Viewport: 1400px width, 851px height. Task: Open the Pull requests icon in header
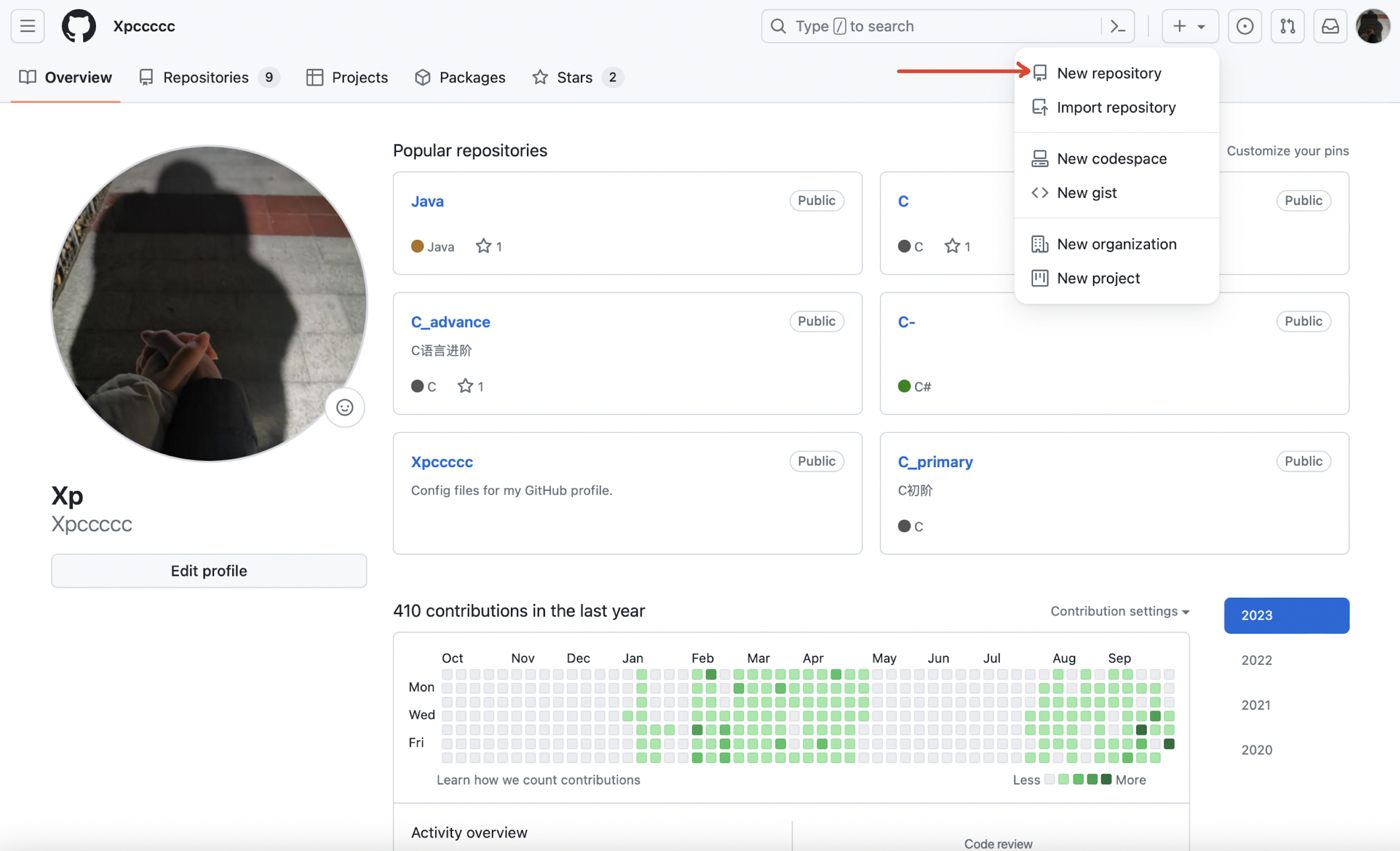(x=1287, y=26)
